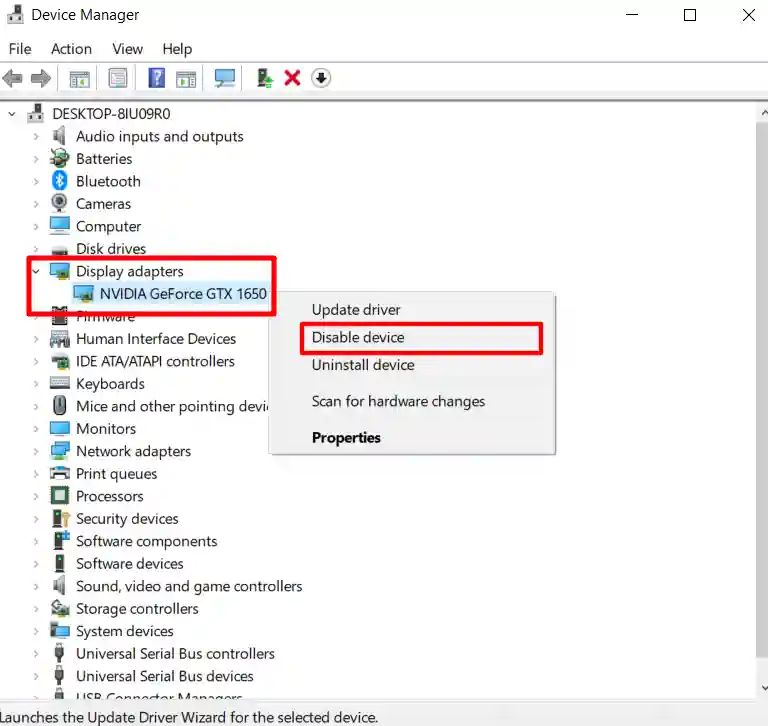Click the Print queues printer icon
The height and width of the screenshot is (726, 768).
(x=60, y=473)
